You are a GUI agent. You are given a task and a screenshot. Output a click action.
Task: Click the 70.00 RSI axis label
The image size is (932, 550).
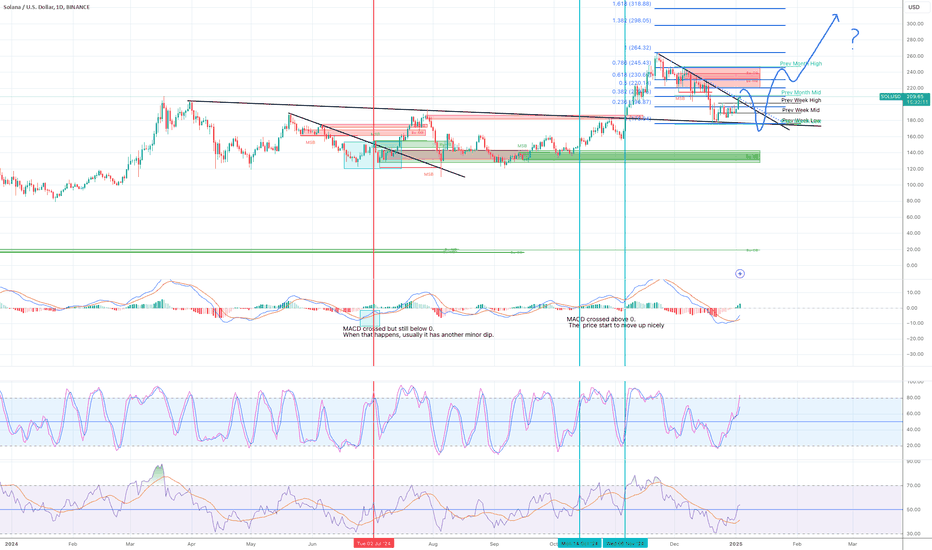(x=914, y=486)
